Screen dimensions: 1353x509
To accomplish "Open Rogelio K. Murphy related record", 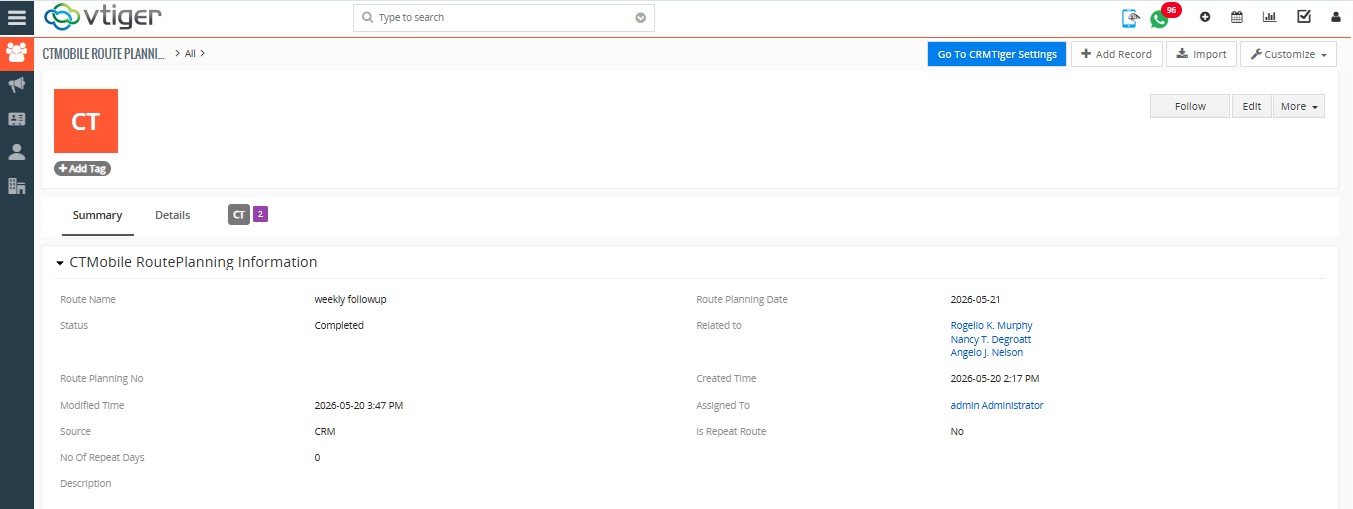I will pos(991,326).
